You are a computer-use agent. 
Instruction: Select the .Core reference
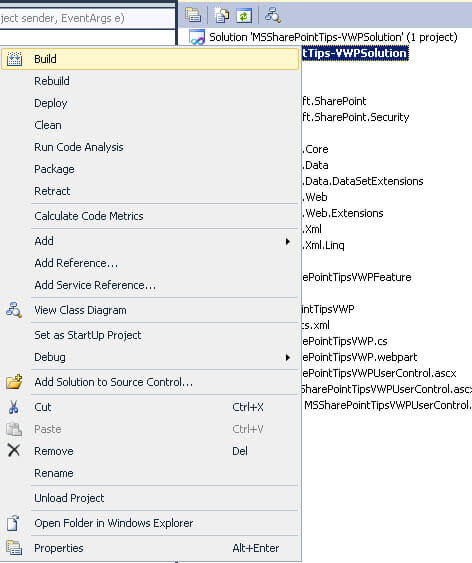[315, 149]
